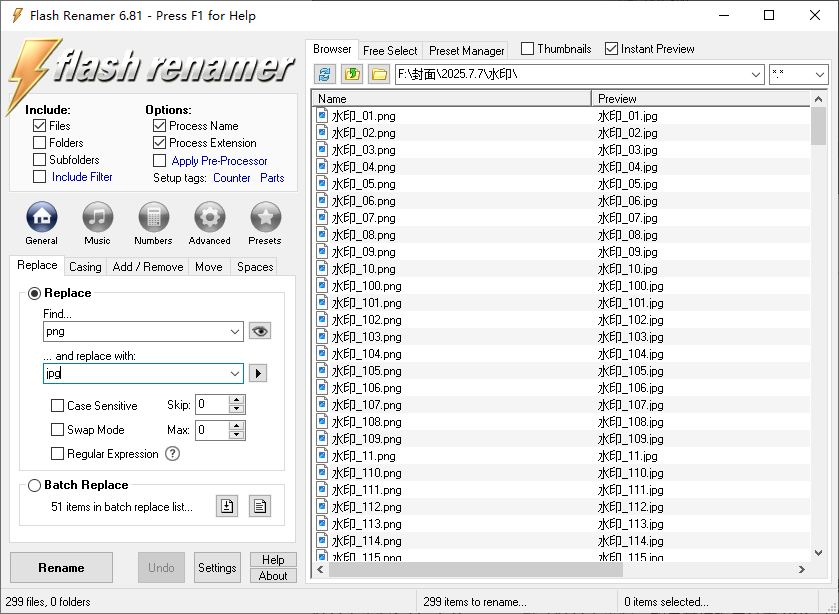Enable the Thumbnails checkbox

(528, 49)
